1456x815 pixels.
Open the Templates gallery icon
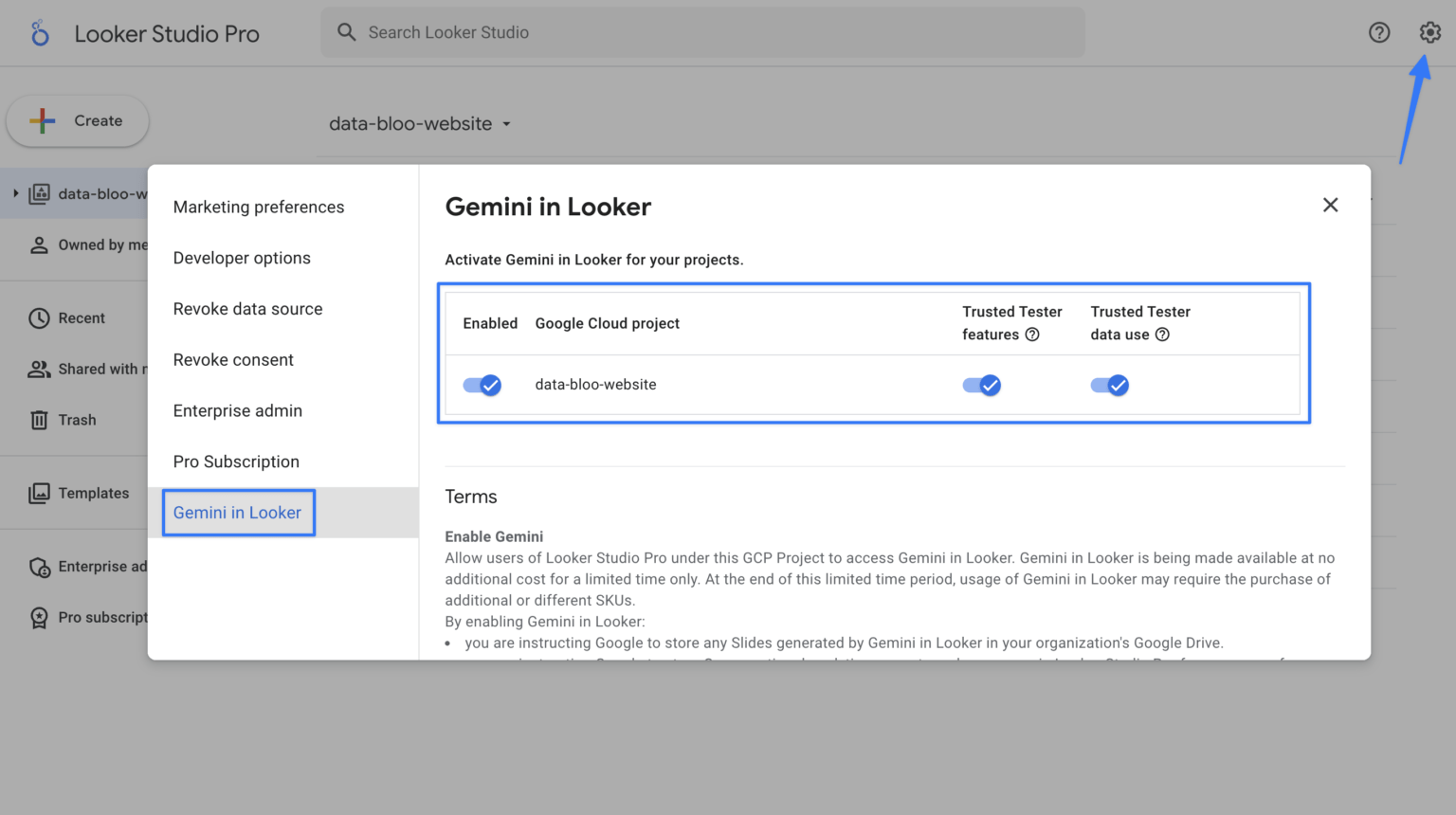click(39, 493)
